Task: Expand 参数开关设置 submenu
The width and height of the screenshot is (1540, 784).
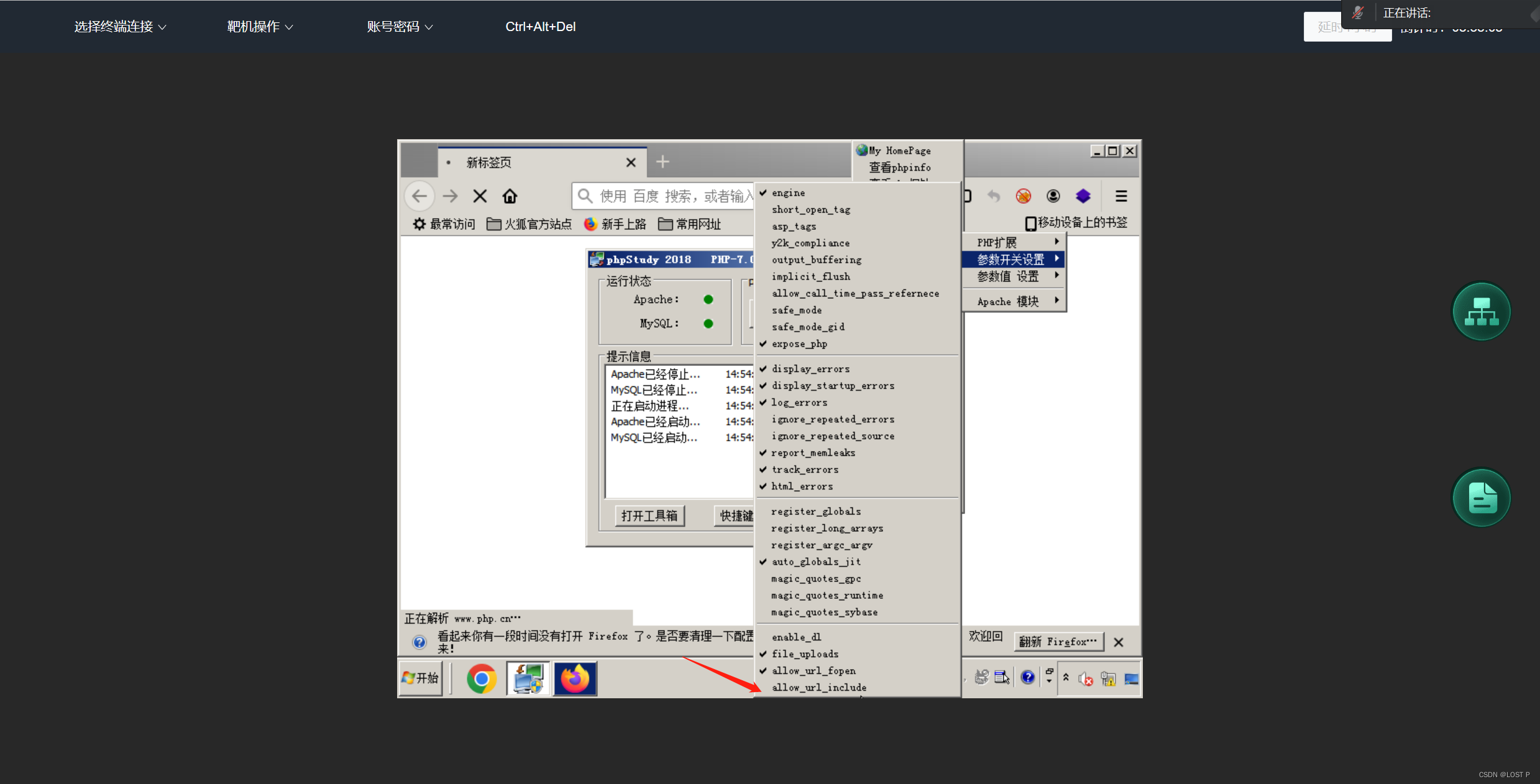Action: coord(1014,259)
